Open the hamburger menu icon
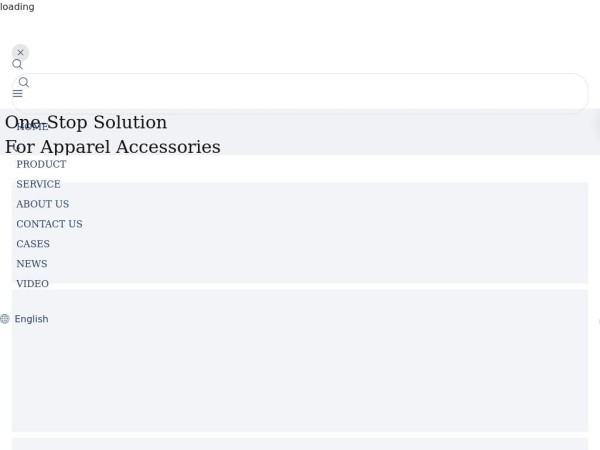This screenshot has height=450, width=600. click(17, 93)
